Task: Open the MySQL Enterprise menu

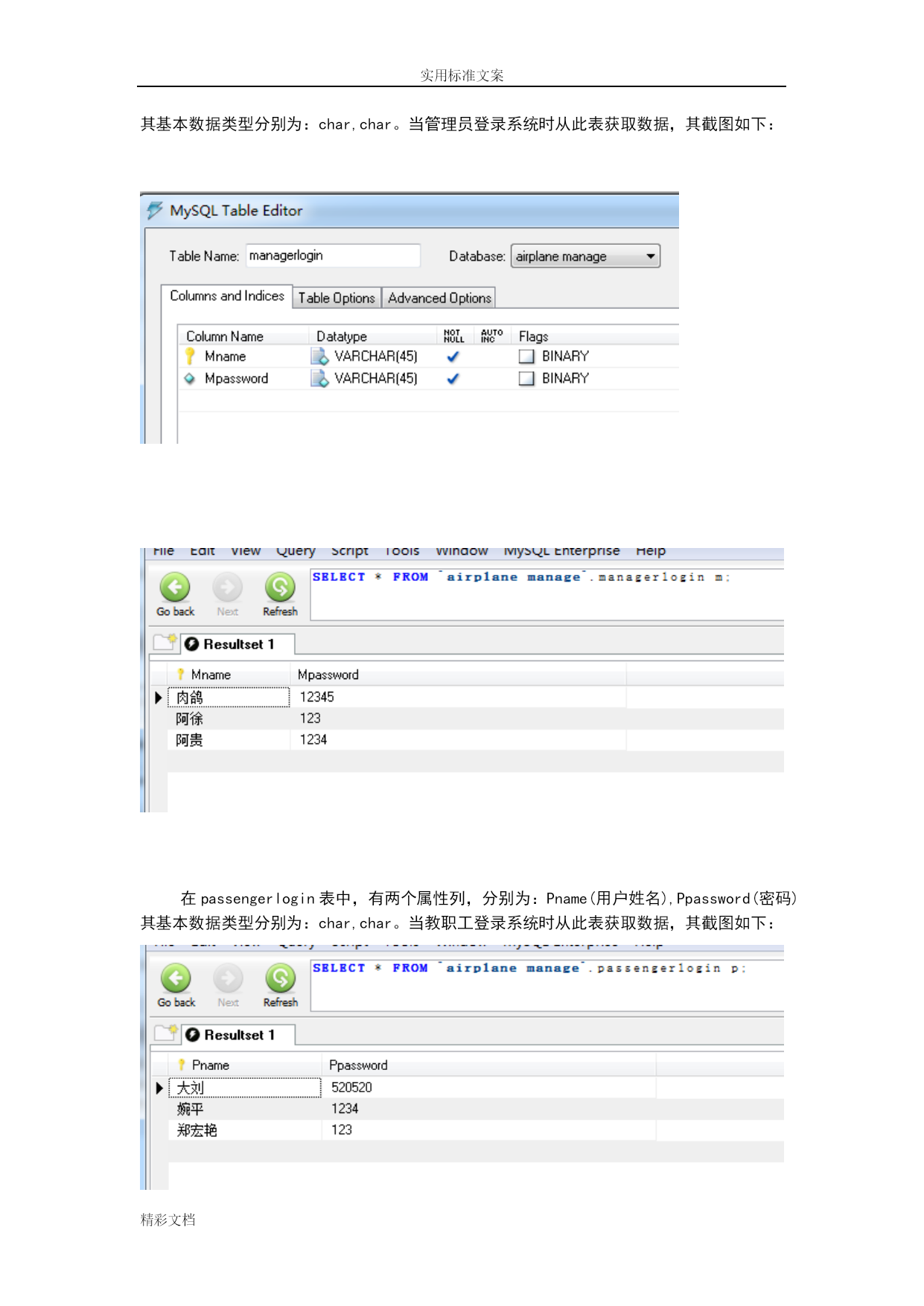Action: tap(562, 551)
